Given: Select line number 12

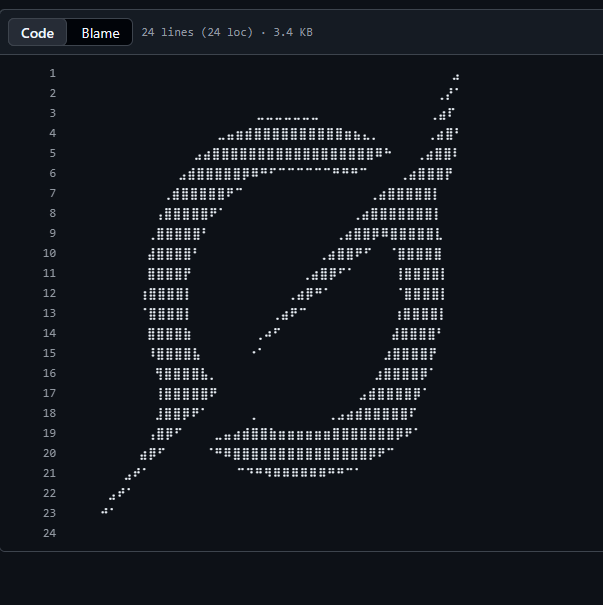Looking at the screenshot, I should coord(50,293).
